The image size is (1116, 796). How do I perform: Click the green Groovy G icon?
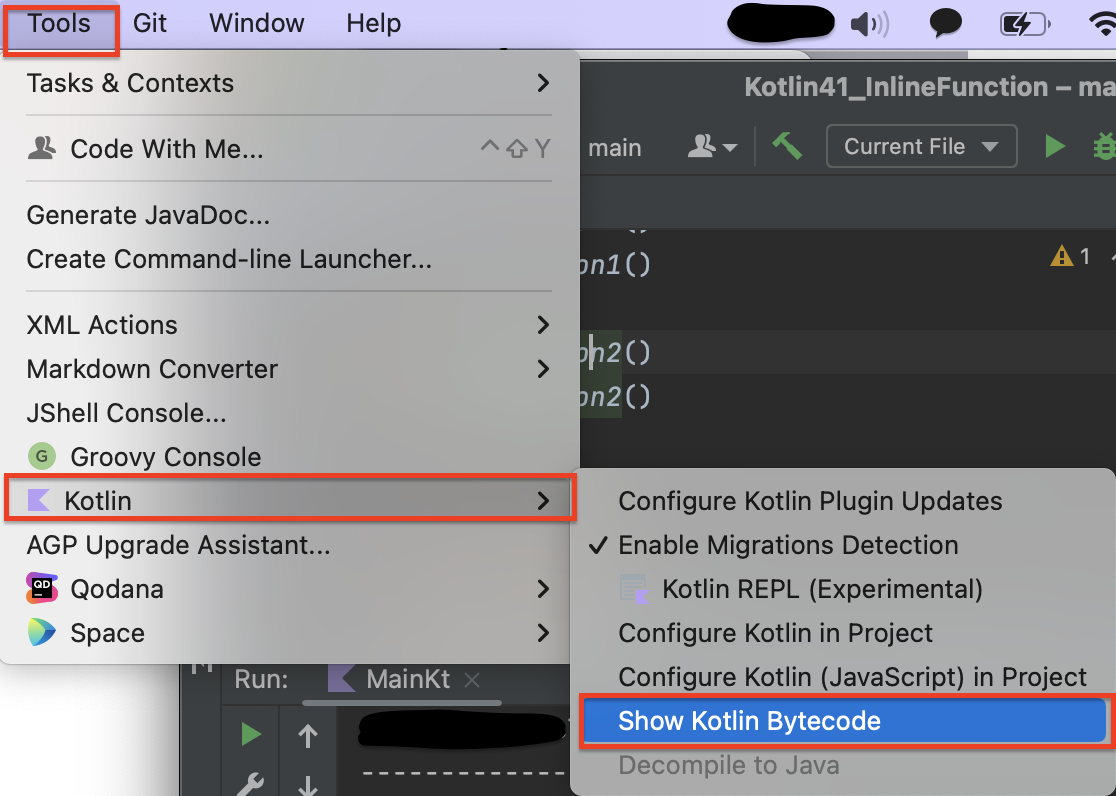41,456
